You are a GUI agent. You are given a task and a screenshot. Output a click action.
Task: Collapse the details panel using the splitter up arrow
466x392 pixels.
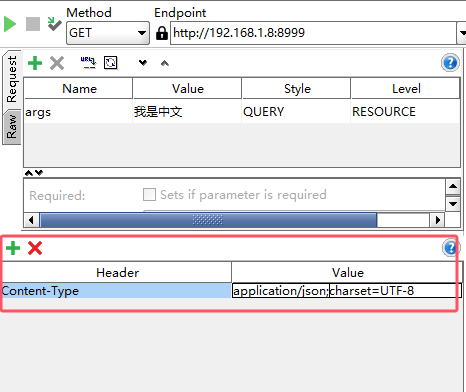tap(29, 173)
